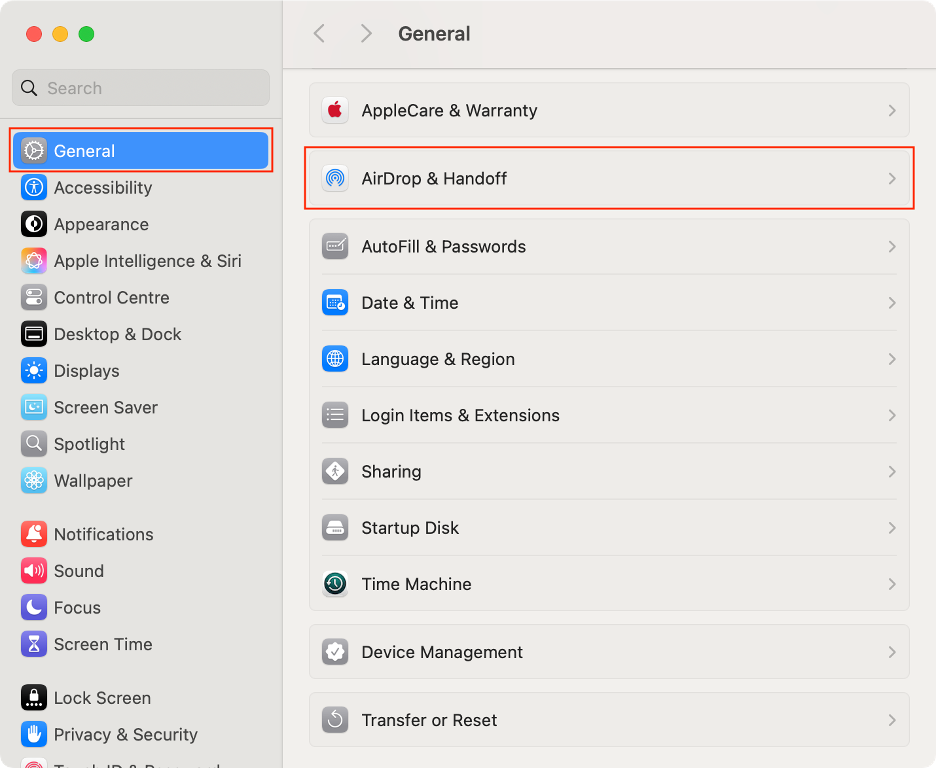Screen dimensions: 936x768
Task: Click the Language & Region globe icon
Action: [335, 359]
